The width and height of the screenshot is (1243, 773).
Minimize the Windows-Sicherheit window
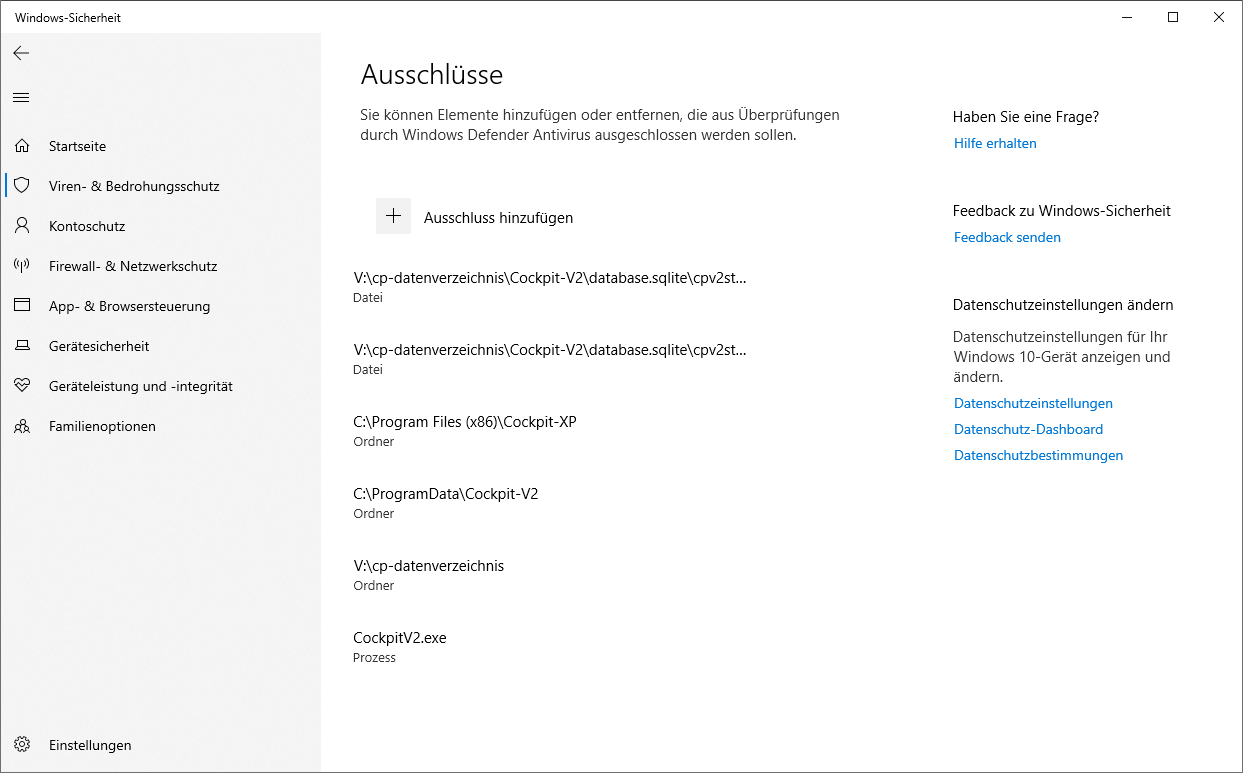click(1127, 17)
